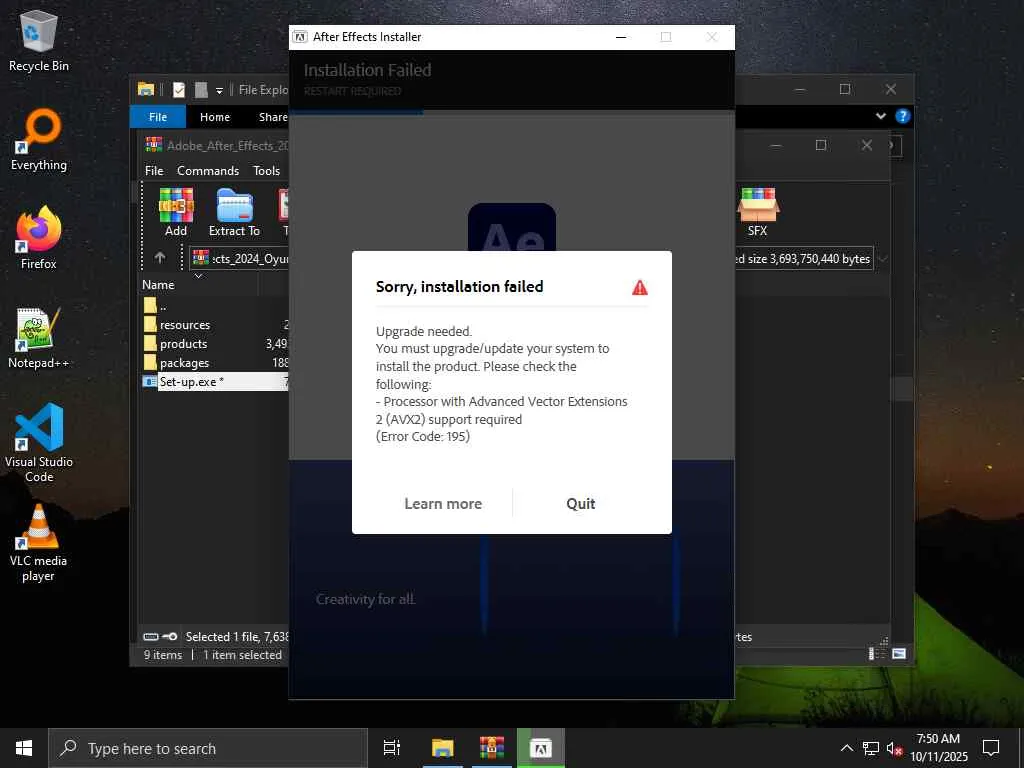Switch to WinRAR on the taskbar
This screenshot has width=1024, height=768.
(x=491, y=748)
